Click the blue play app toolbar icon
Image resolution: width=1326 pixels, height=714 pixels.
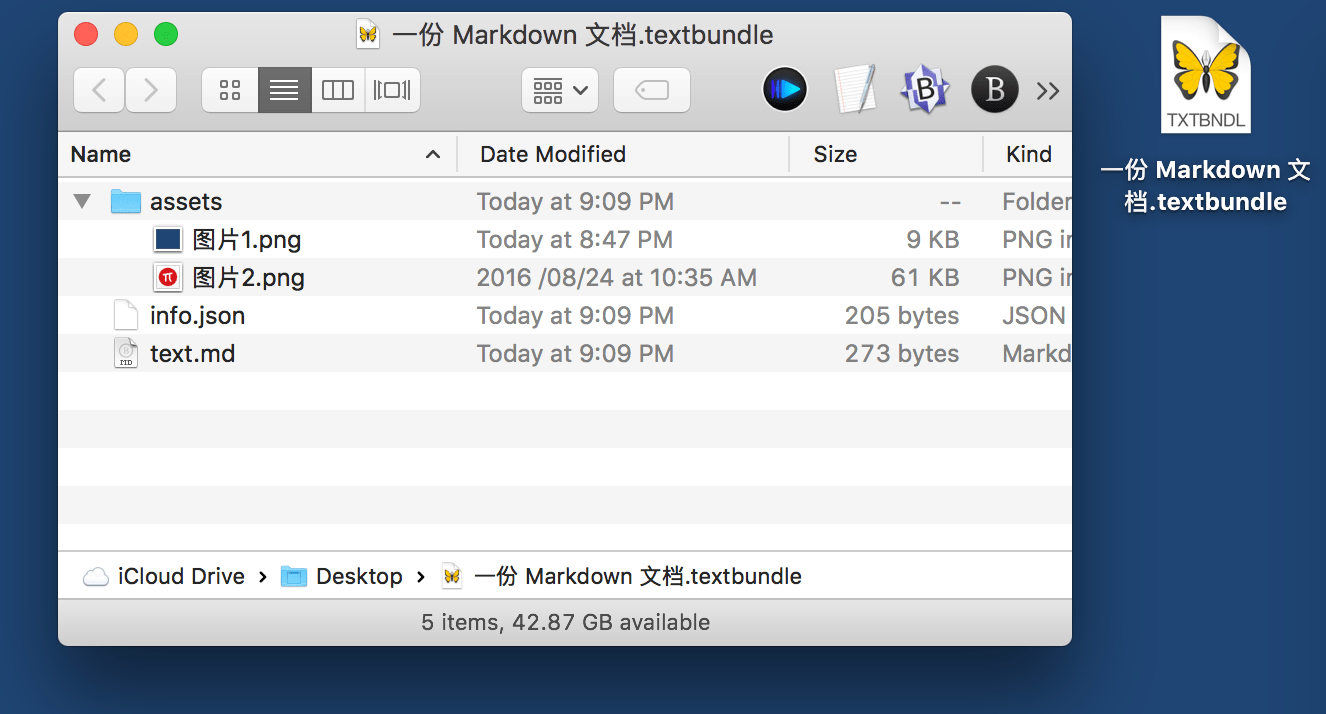785,90
